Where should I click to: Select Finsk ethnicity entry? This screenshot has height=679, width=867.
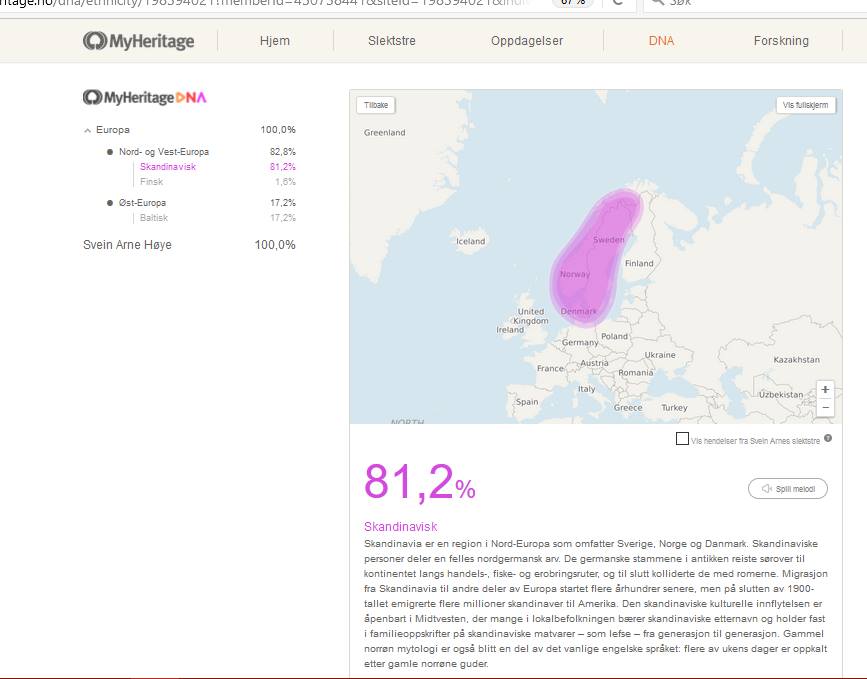point(151,182)
